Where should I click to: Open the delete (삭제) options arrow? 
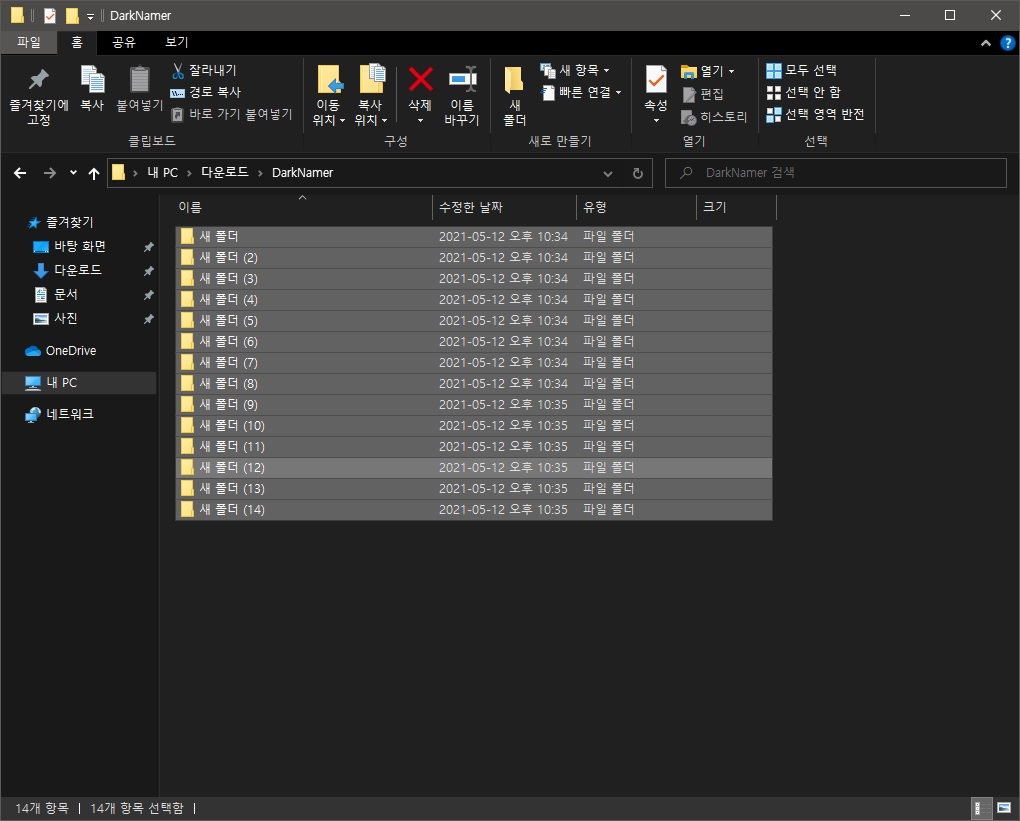coord(420,120)
